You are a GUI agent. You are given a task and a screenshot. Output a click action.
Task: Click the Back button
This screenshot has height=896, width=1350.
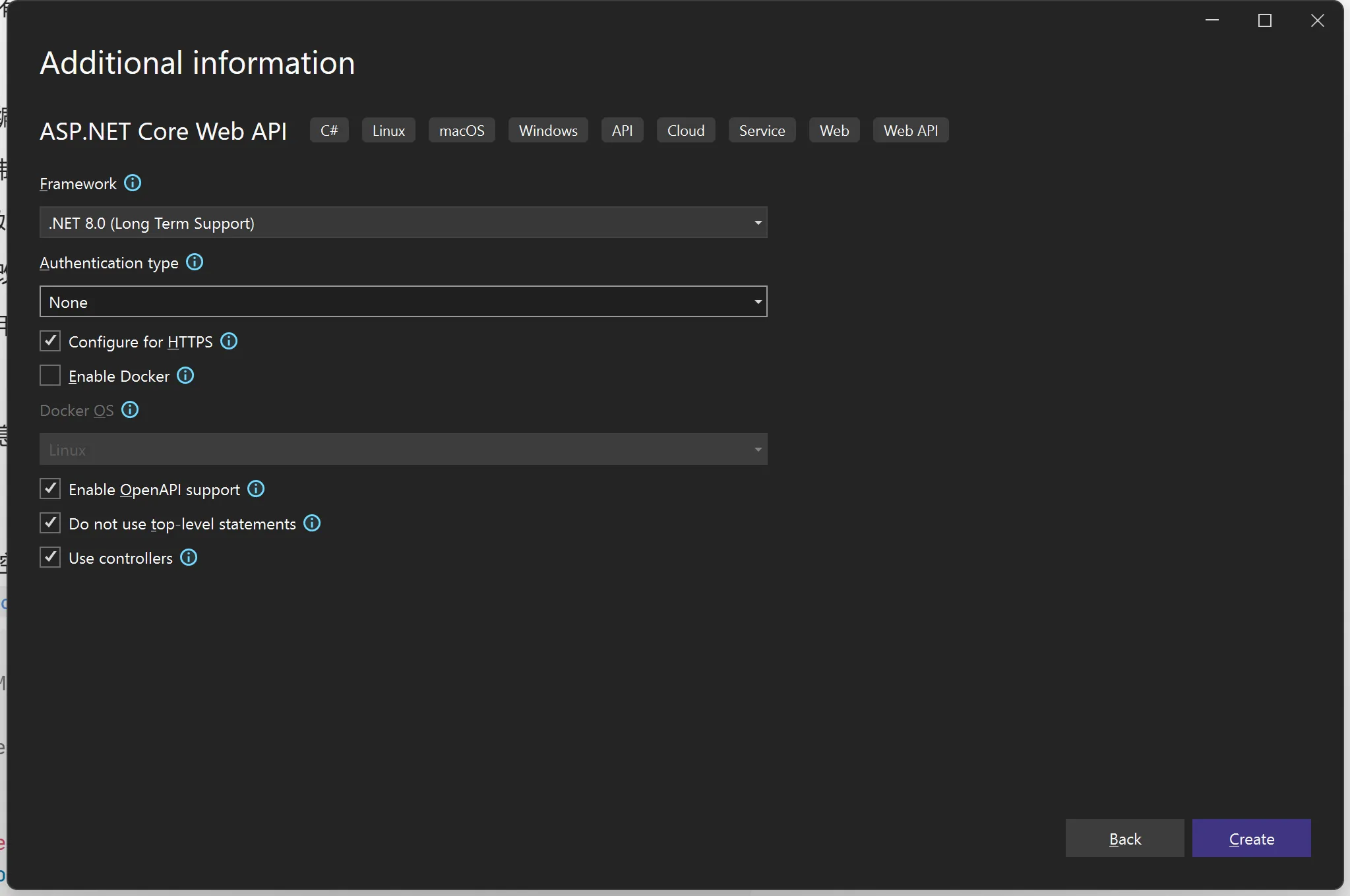(1125, 838)
